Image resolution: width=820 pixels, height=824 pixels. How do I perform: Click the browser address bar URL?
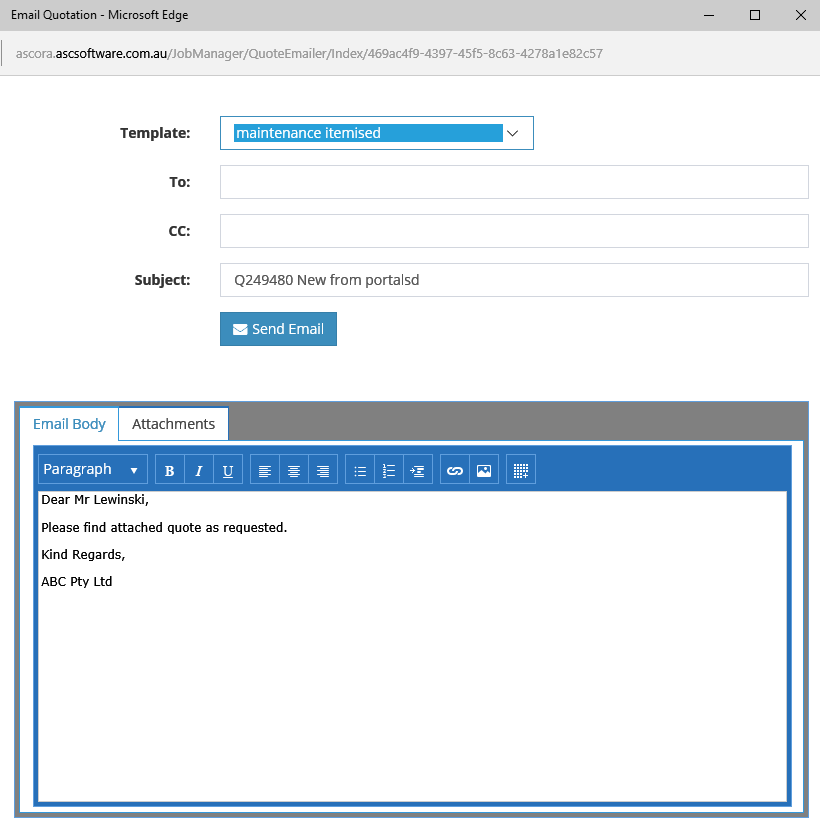309,54
